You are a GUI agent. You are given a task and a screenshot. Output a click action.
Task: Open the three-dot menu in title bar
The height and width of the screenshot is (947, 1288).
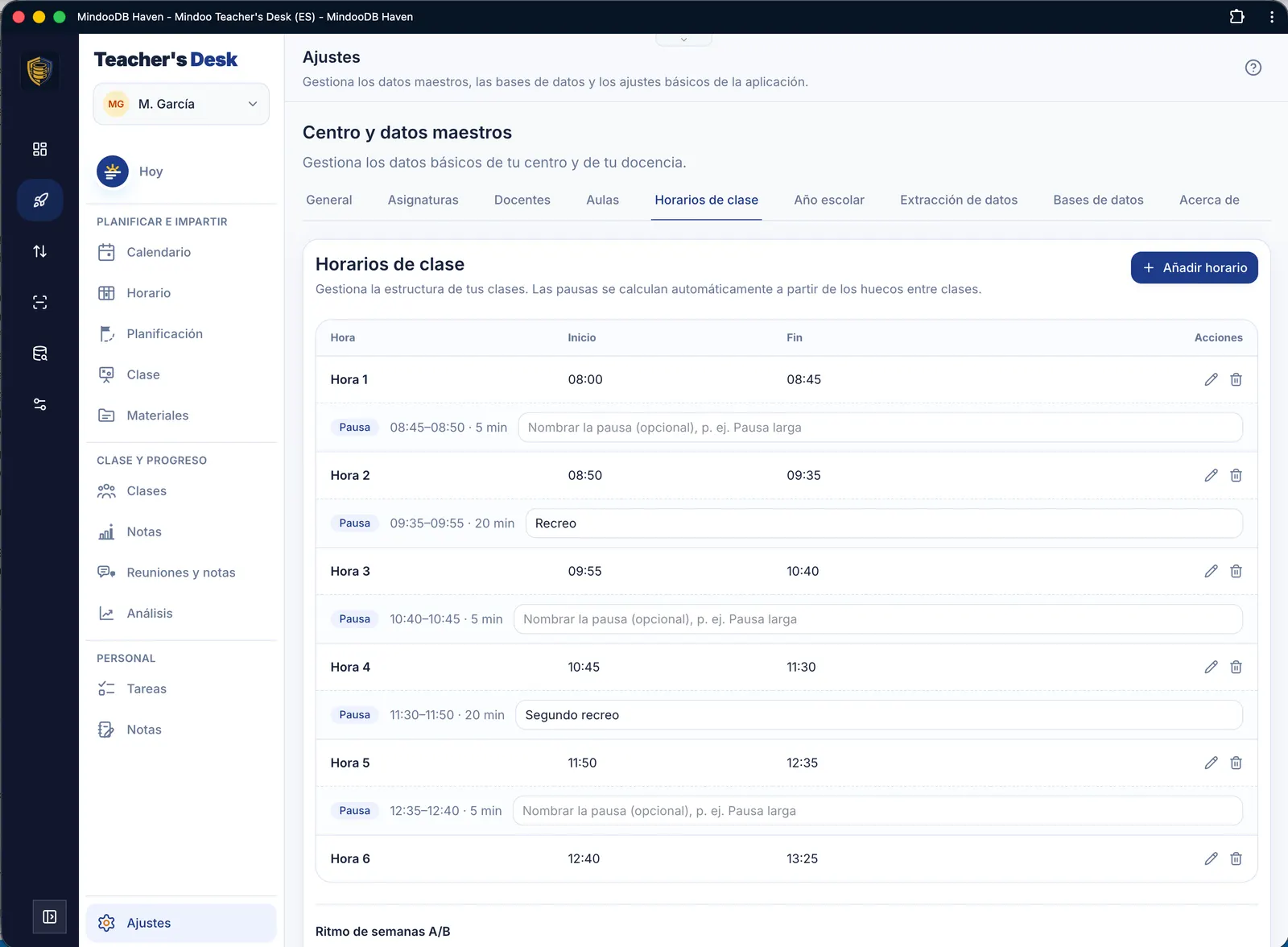(1272, 16)
